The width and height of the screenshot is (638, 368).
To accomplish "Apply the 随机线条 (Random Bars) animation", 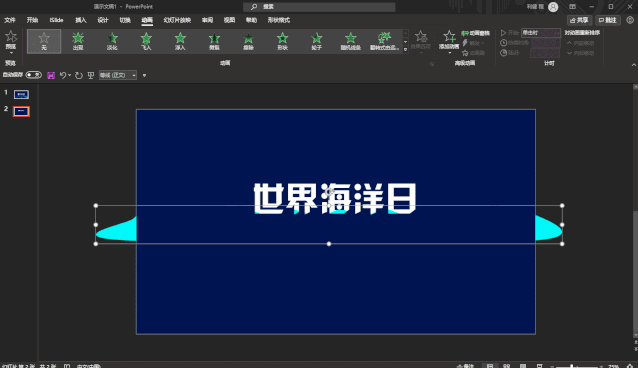I will point(350,41).
